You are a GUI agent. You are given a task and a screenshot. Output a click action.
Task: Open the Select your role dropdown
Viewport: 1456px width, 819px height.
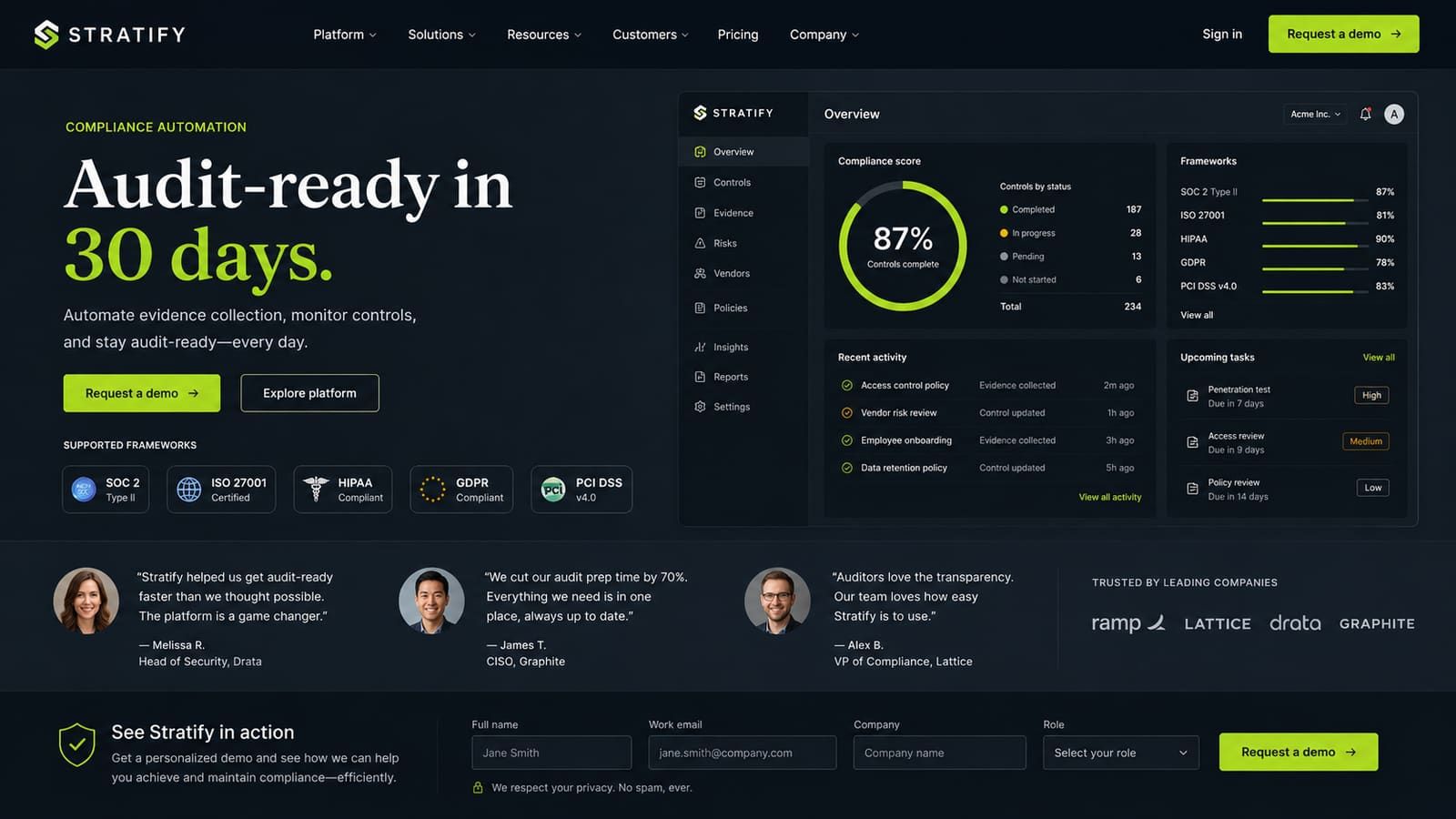click(x=1121, y=753)
